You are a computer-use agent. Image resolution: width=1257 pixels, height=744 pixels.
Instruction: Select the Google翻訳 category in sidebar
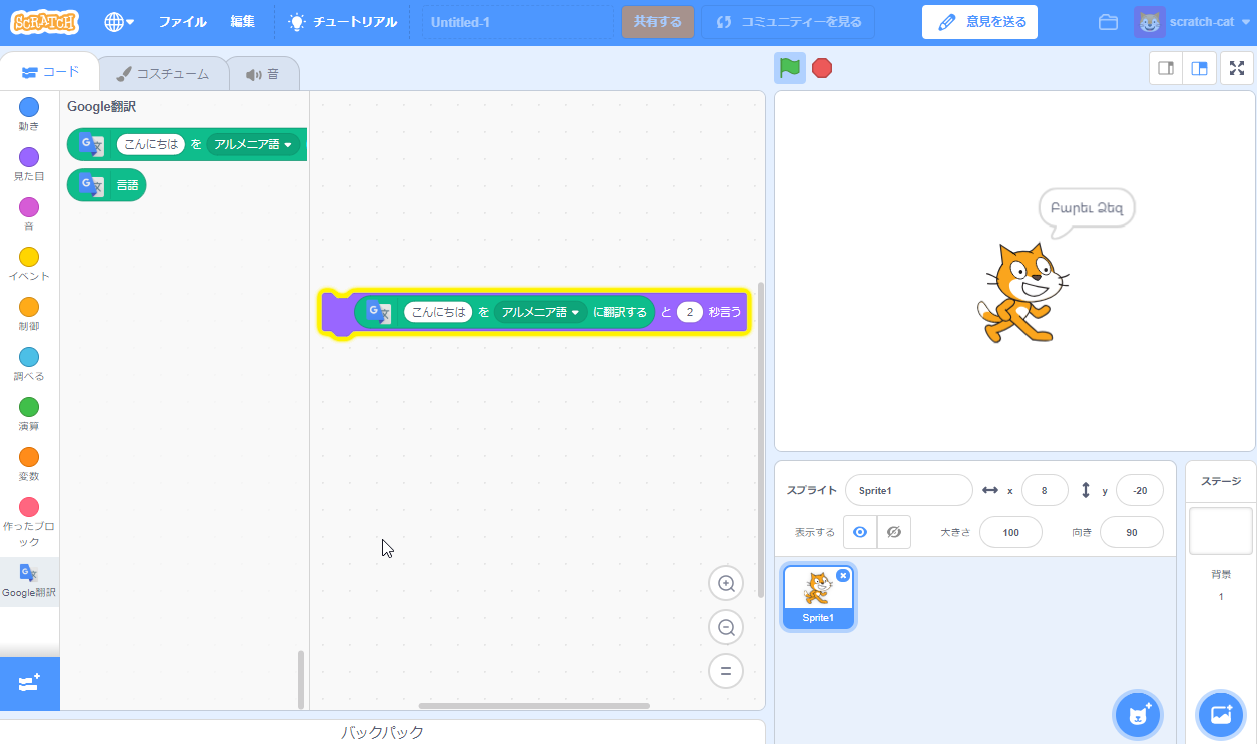coord(29,581)
